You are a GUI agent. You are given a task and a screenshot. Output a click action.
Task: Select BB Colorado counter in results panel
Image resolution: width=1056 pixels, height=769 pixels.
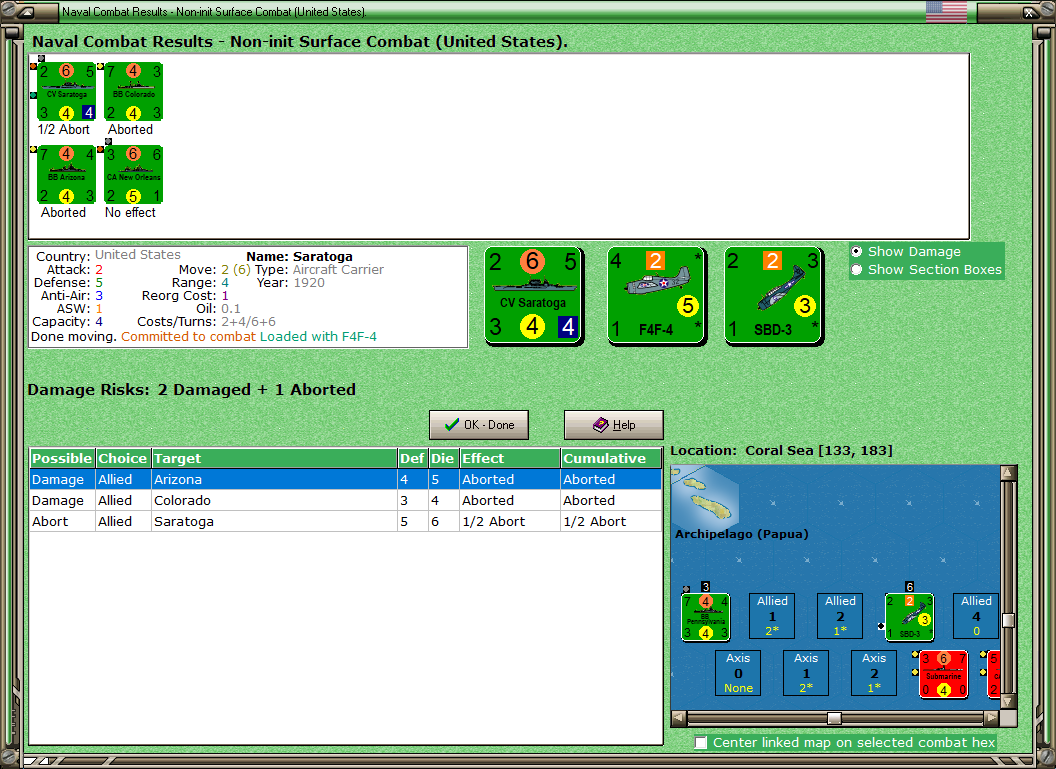(133, 92)
